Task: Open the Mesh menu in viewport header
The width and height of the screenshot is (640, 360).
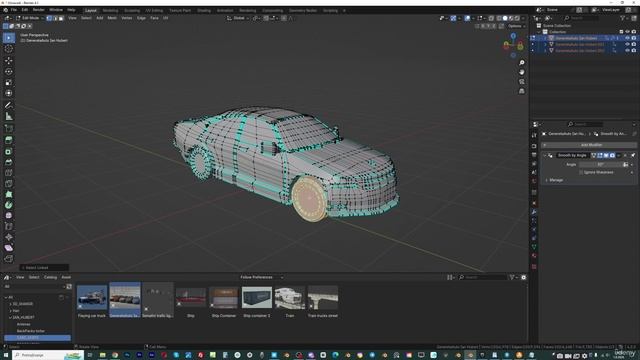Action: coord(112,18)
